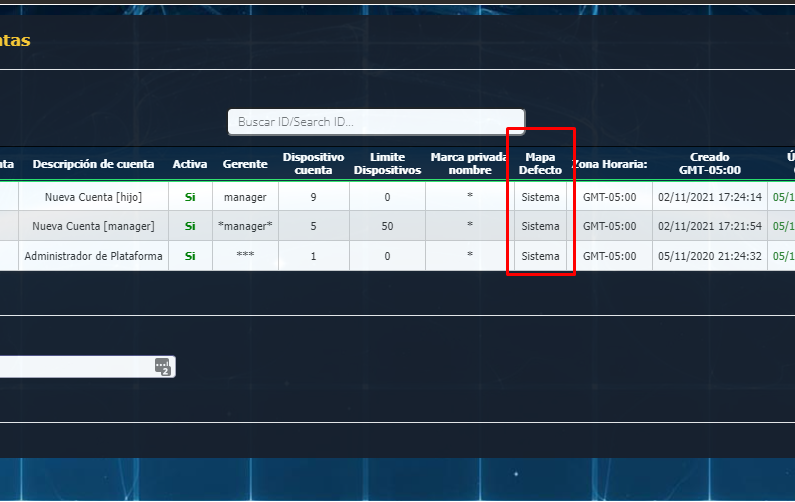Click the Dispositivo cuenta column header

click(x=313, y=163)
